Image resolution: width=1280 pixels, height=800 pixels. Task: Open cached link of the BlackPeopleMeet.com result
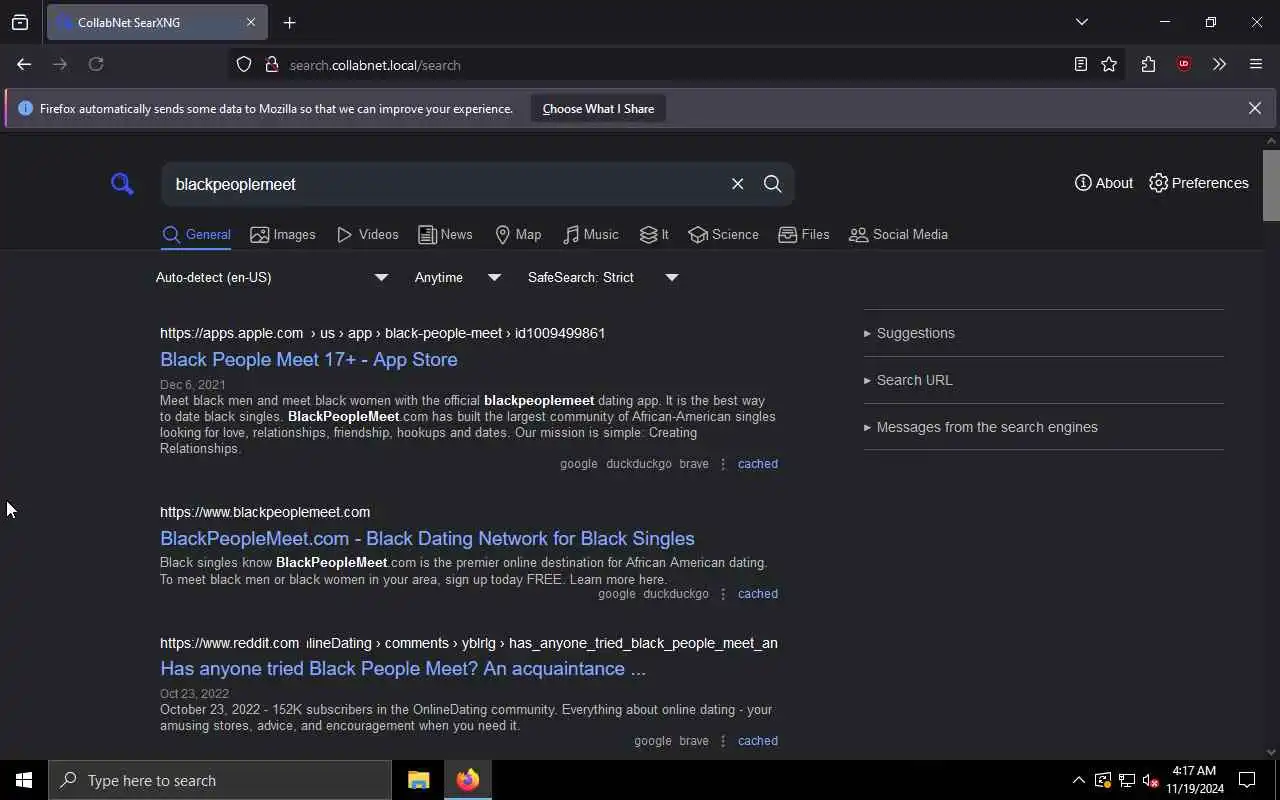(x=757, y=594)
